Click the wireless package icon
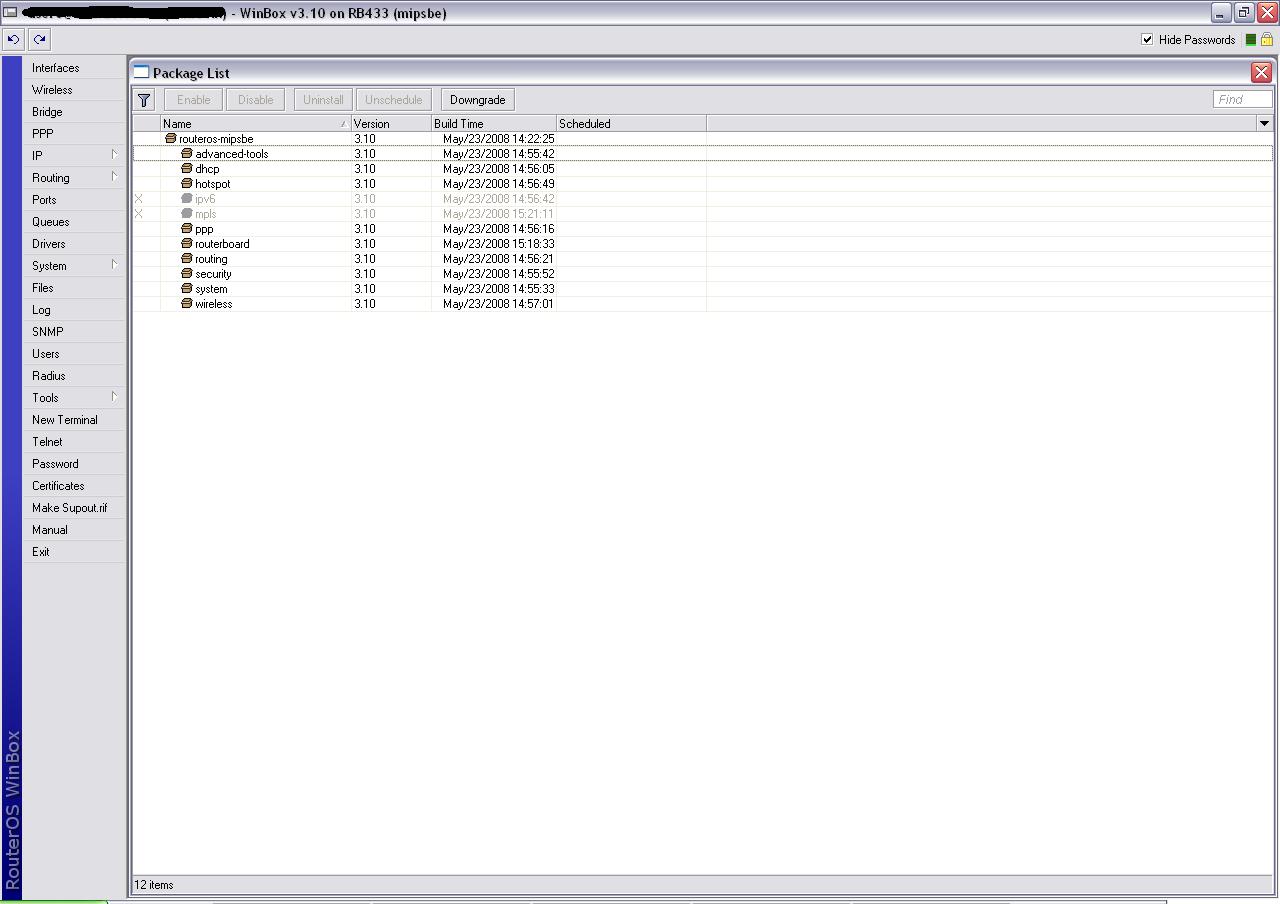Viewport: 1280px width, 904px height. coord(186,304)
